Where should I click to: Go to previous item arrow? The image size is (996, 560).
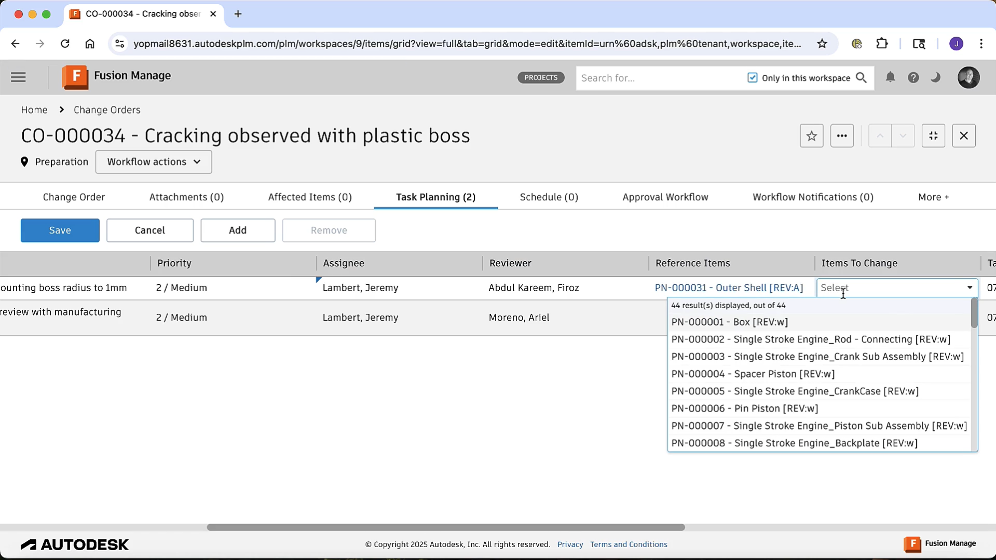[880, 136]
